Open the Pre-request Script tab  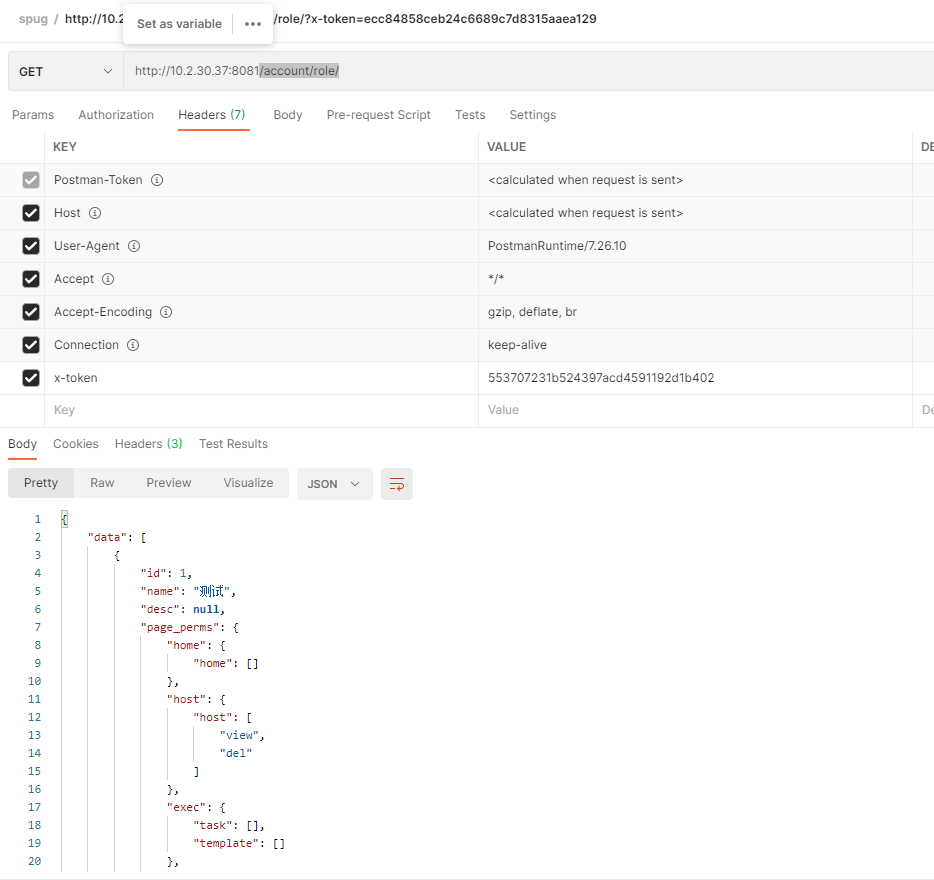tap(378, 115)
